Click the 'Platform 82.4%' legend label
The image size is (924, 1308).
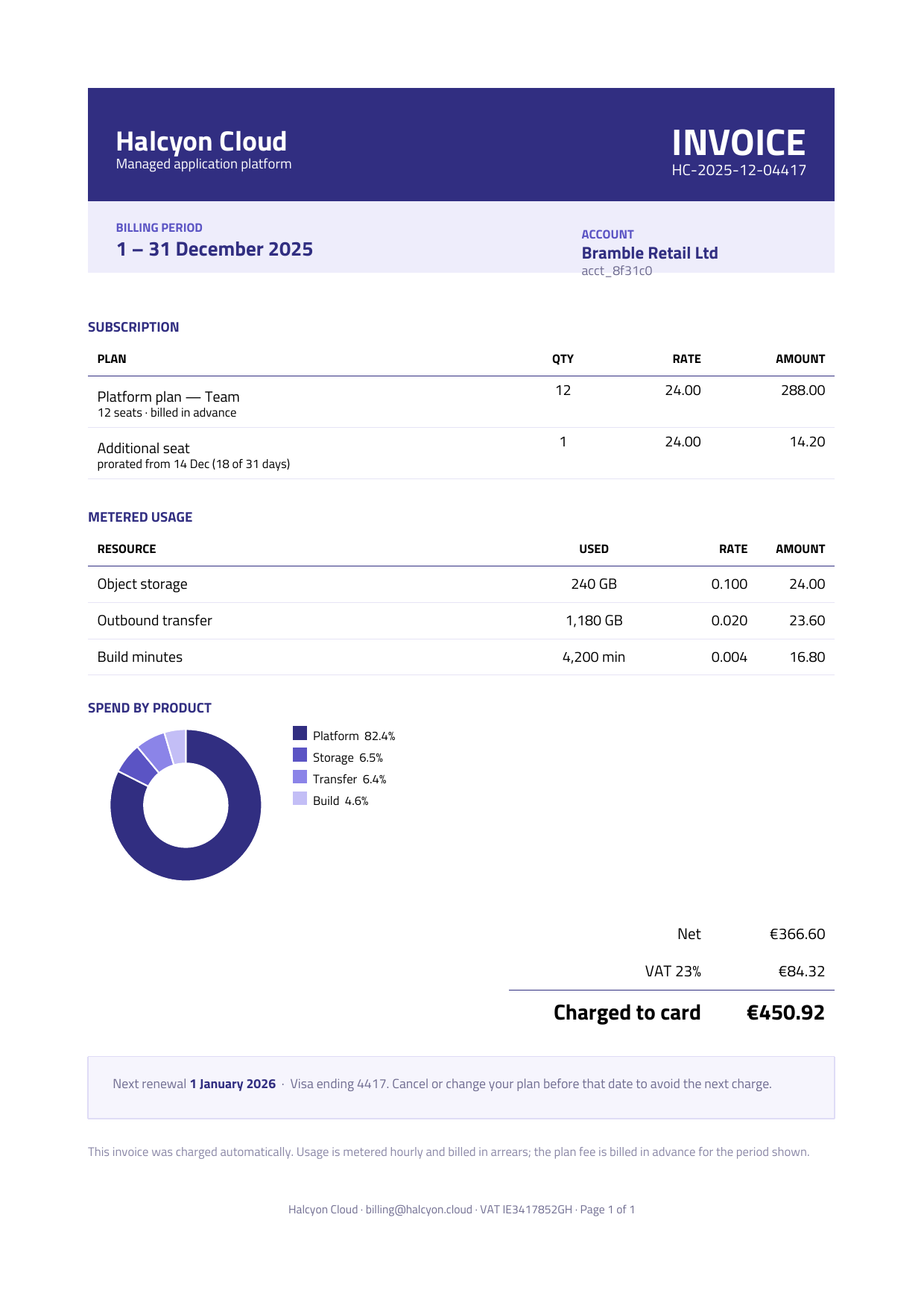354,736
